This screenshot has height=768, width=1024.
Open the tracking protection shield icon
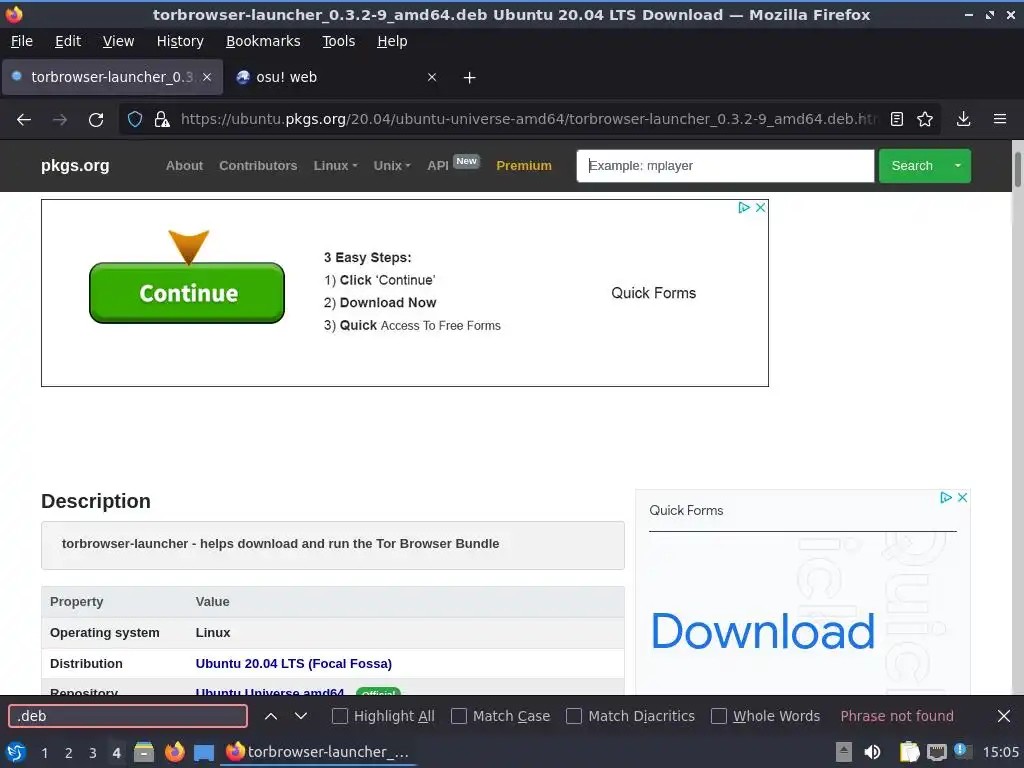point(135,120)
